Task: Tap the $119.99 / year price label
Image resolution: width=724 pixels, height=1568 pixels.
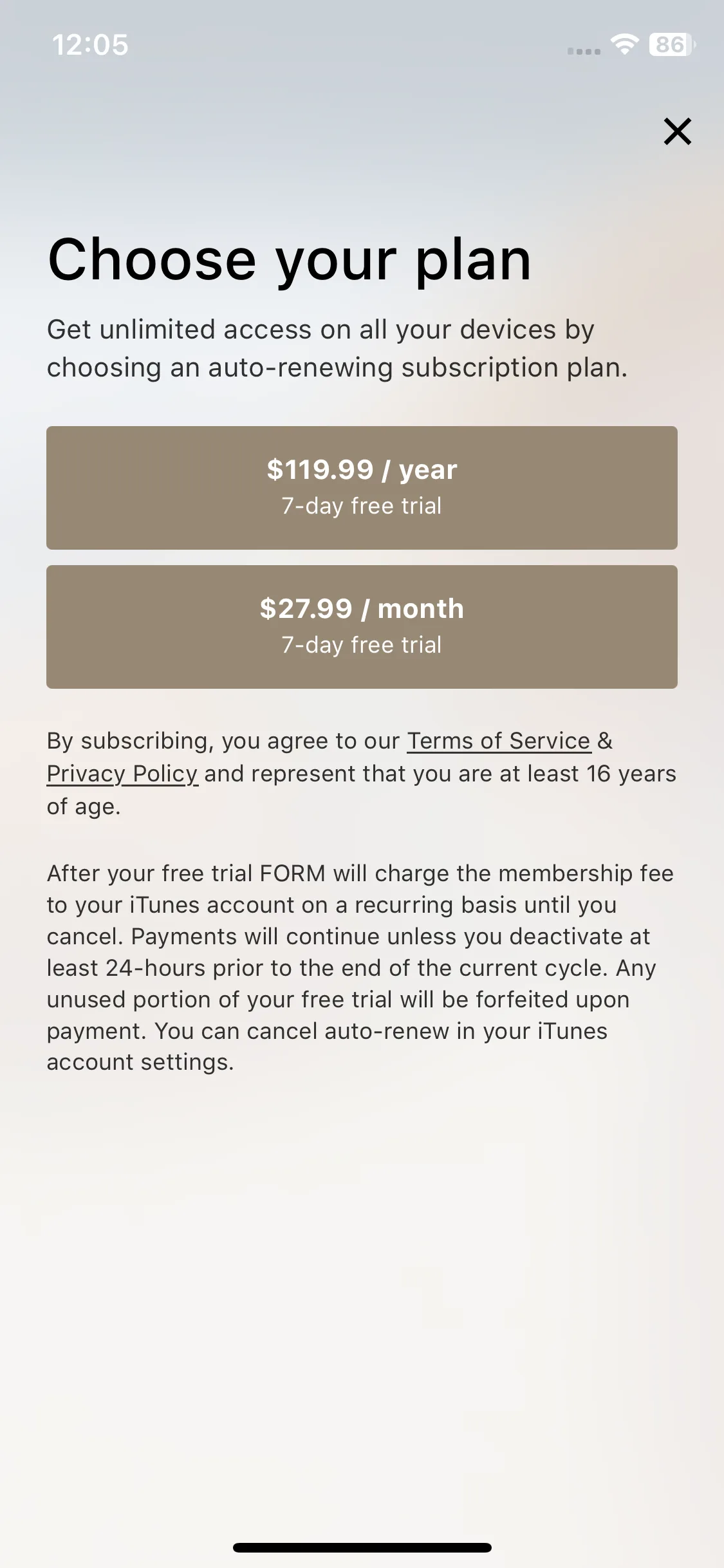Action: [x=362, y=470]
